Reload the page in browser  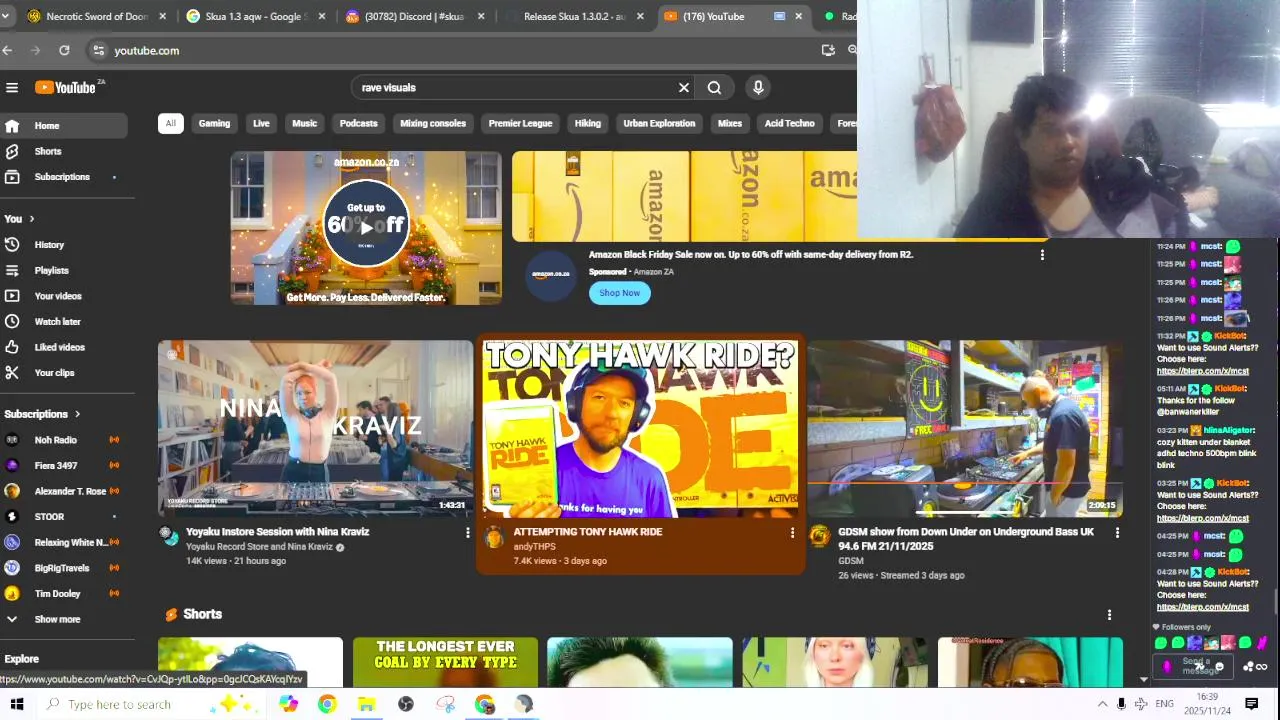click(x=64, y=50)
